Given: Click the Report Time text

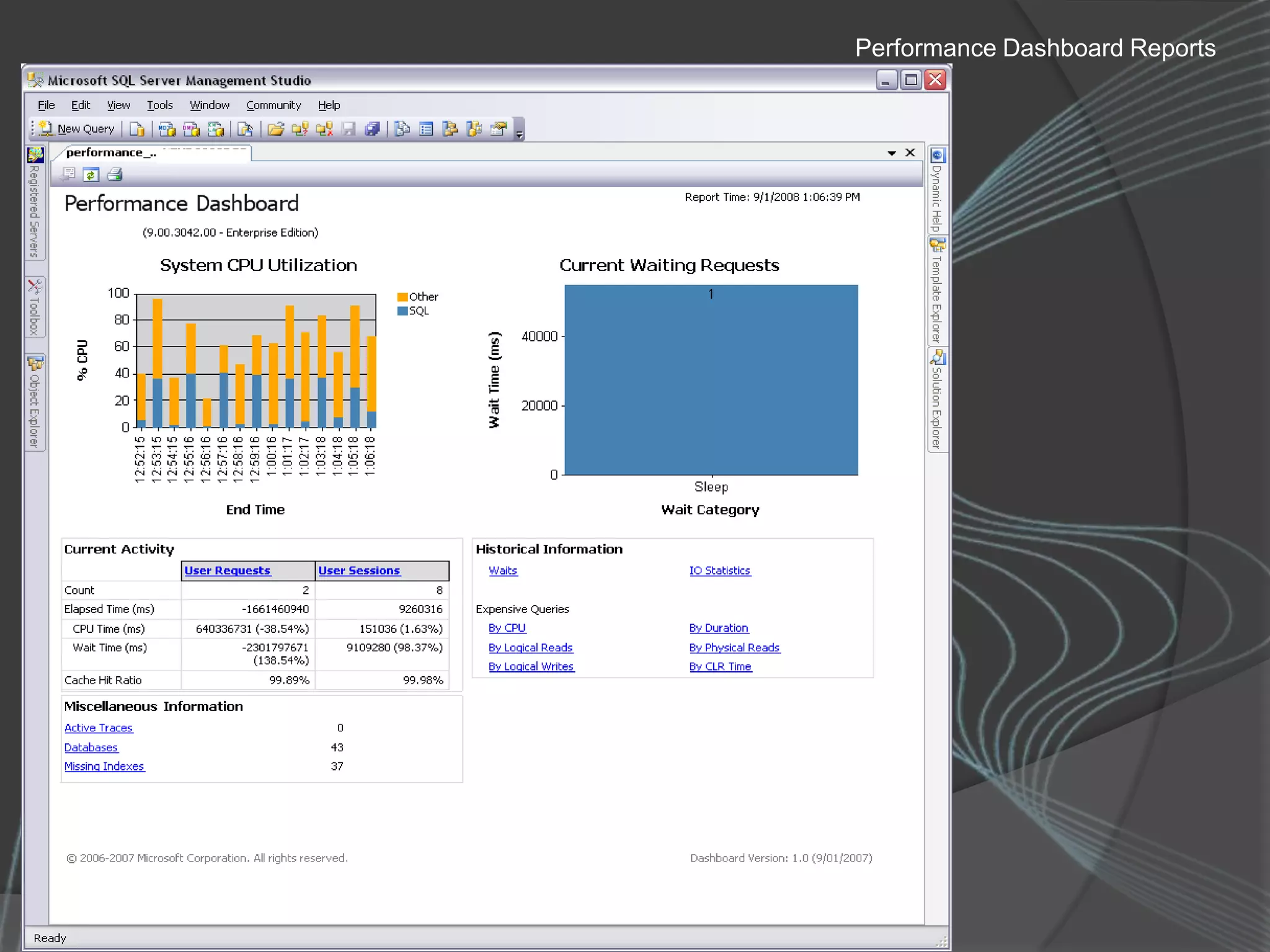Looking at the screenshot, I should pos(772,197).
